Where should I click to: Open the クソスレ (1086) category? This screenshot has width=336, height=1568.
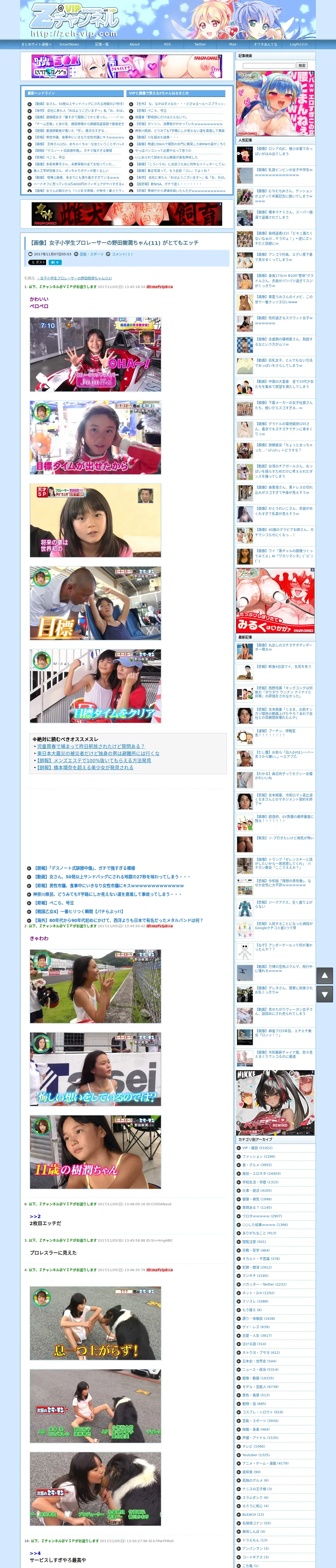pyautogui.click(x=255, y=1301)
